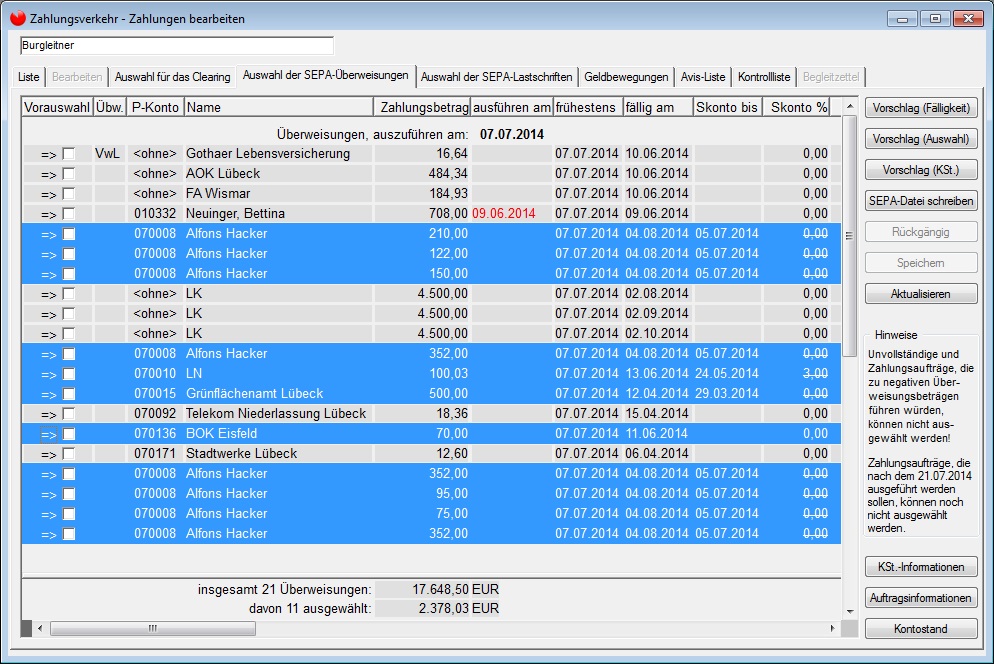Tick the Telekom Niederlassung Lübeck checkbox
Image resolution: width=994 pixels, height=664 pixels.
pyautogui.click(x=68, y=413)
